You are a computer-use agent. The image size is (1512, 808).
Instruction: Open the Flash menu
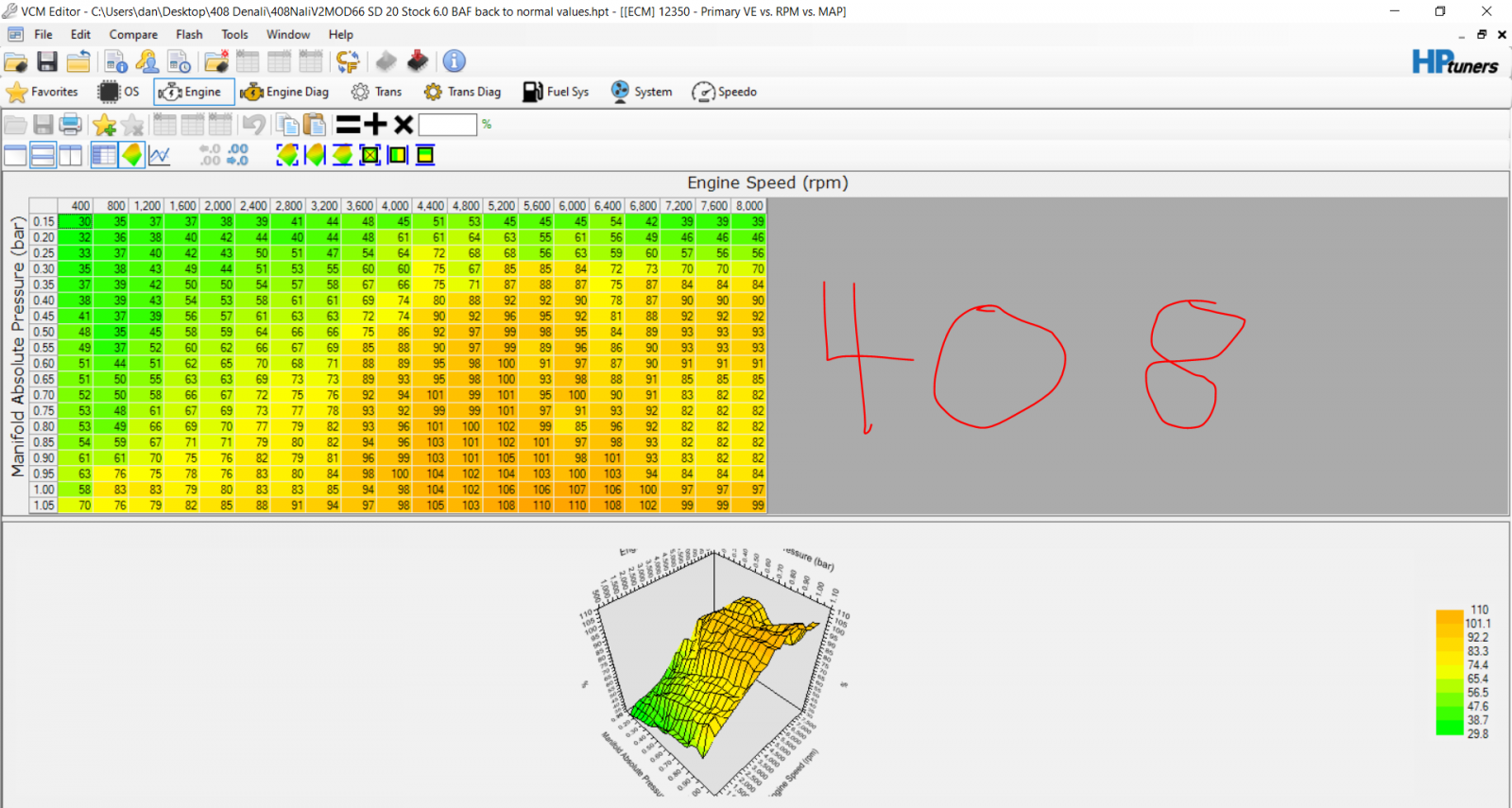click(x=189, y=35)
